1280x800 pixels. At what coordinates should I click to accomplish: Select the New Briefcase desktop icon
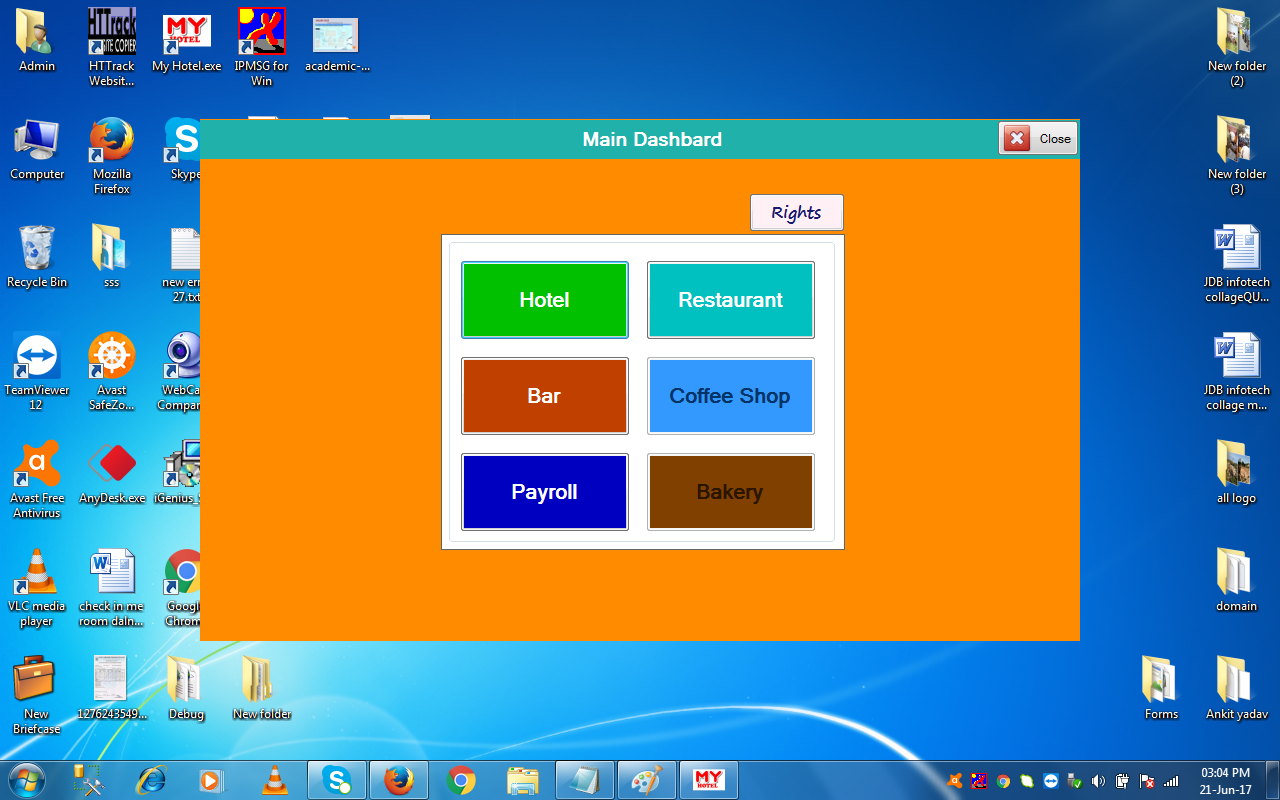[37, 696]
